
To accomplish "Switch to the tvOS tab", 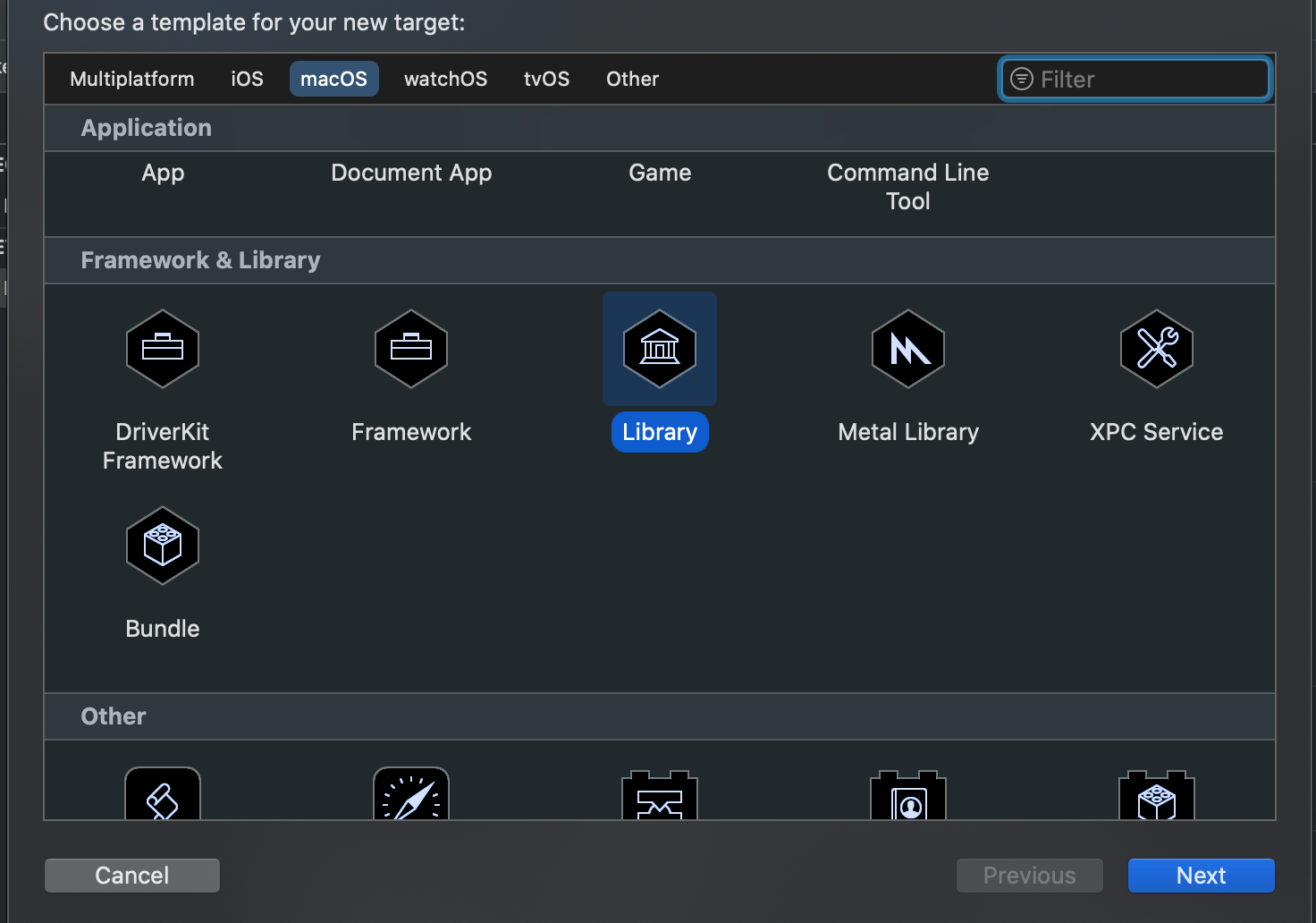I will click(x=546, y=79).
